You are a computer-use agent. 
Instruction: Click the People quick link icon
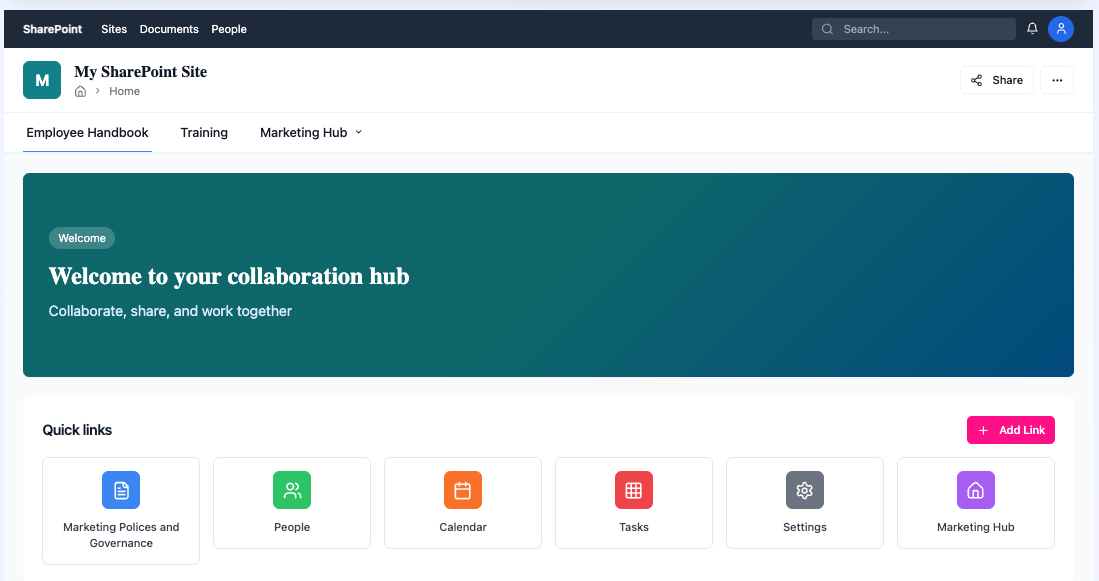[x=292, y=490]
